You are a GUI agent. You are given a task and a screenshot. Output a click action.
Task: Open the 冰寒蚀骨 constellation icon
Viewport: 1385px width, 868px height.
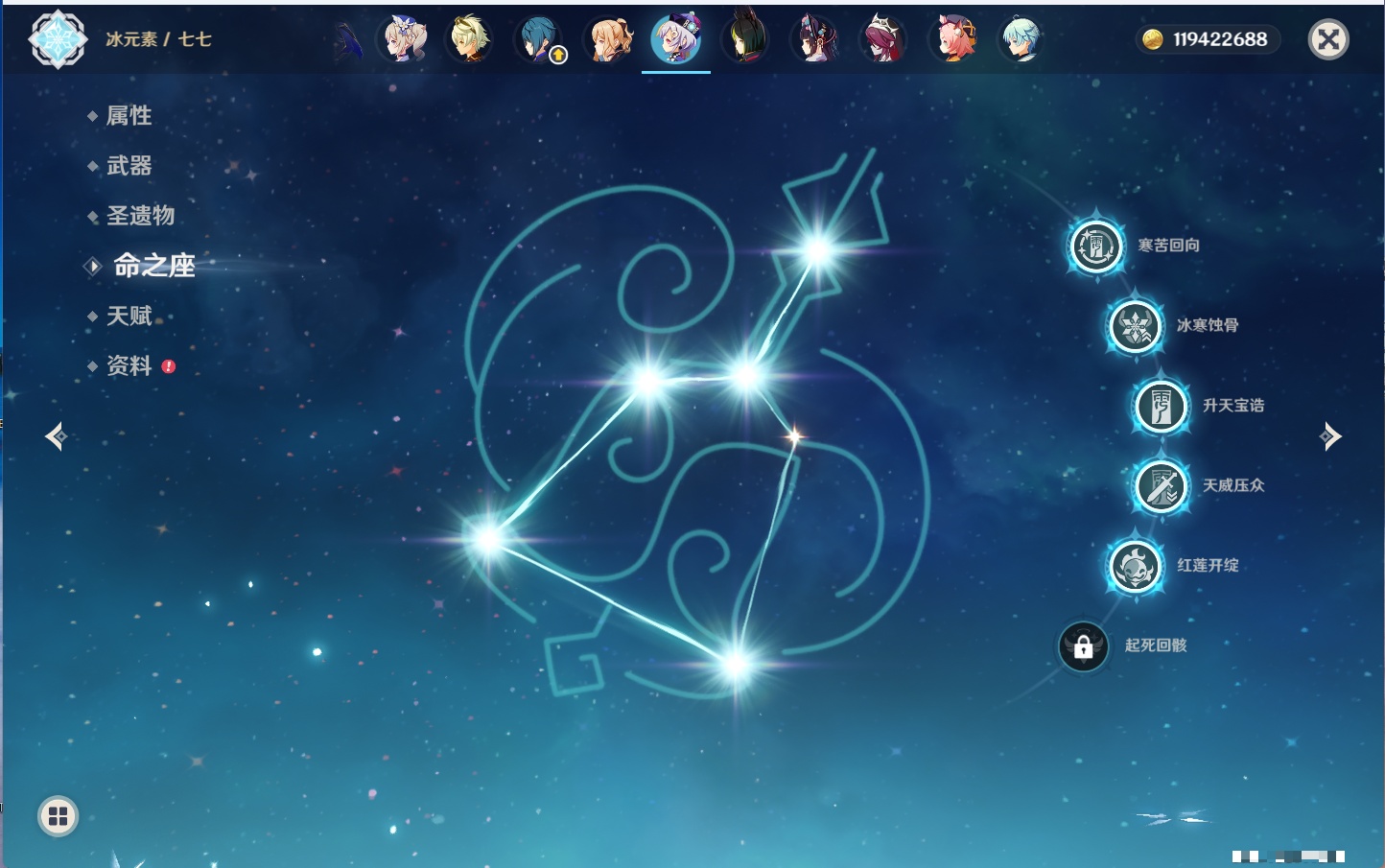1136,326
